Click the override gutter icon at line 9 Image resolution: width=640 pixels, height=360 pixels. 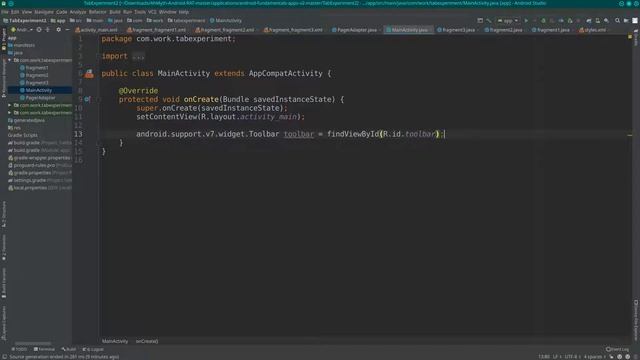pos(87,99)
